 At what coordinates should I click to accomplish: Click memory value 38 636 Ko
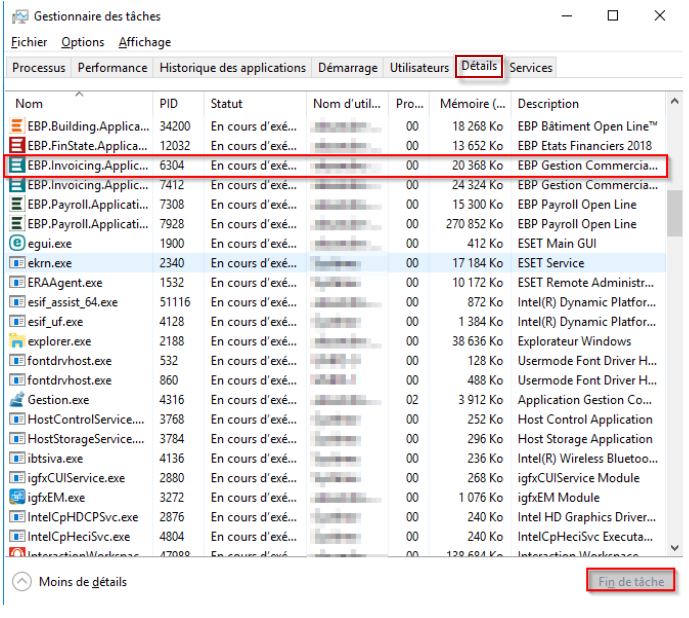[478, 341]
